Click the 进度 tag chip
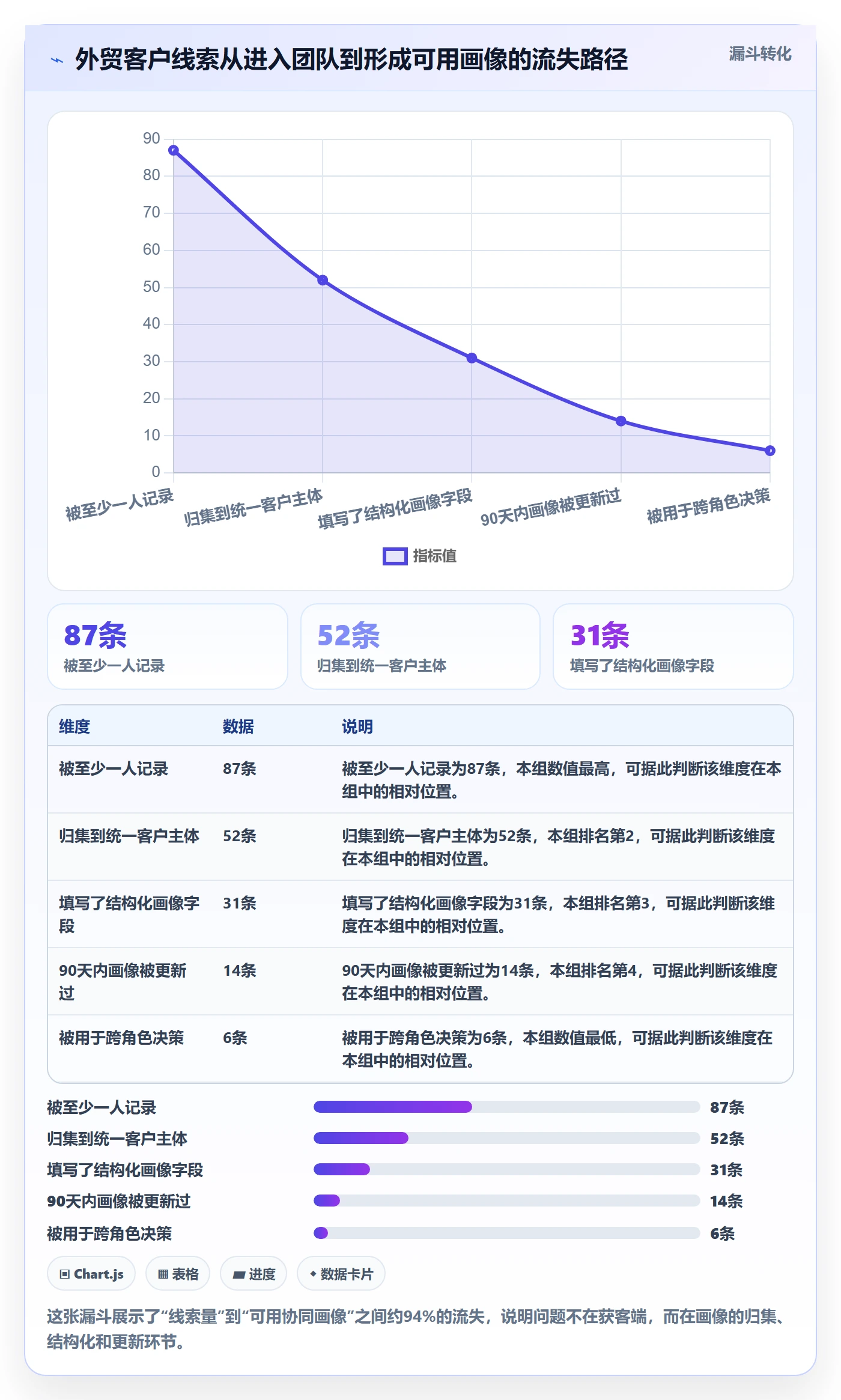Screen dimensions: 841x1400 (x=254, y=1274)
